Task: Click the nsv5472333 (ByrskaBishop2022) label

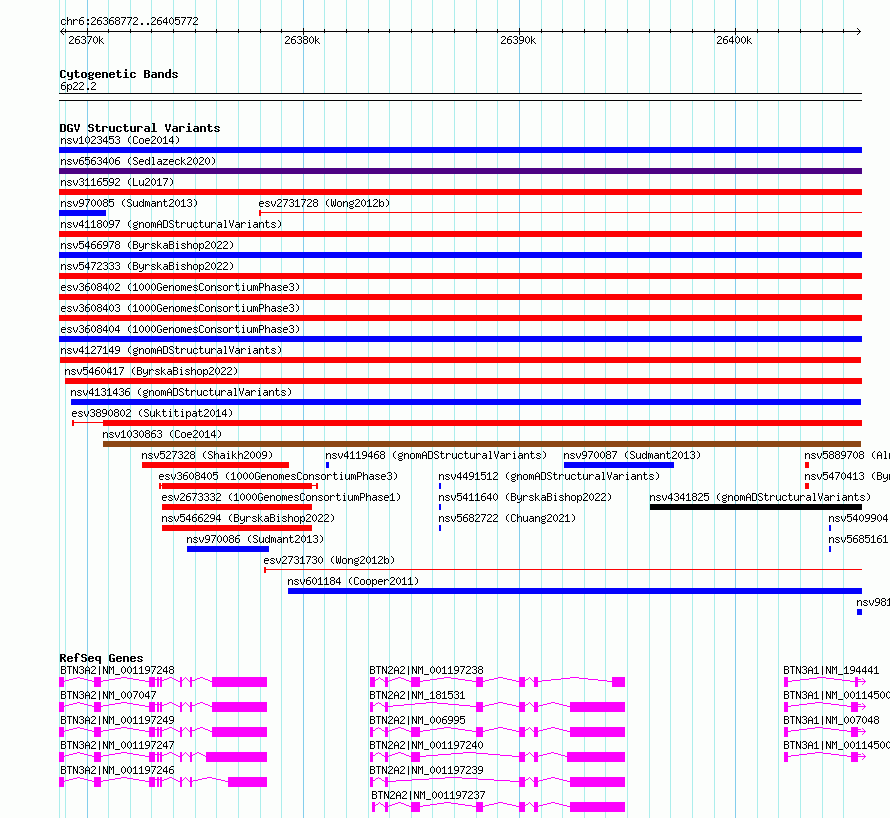Action: (x=147, y=266)
